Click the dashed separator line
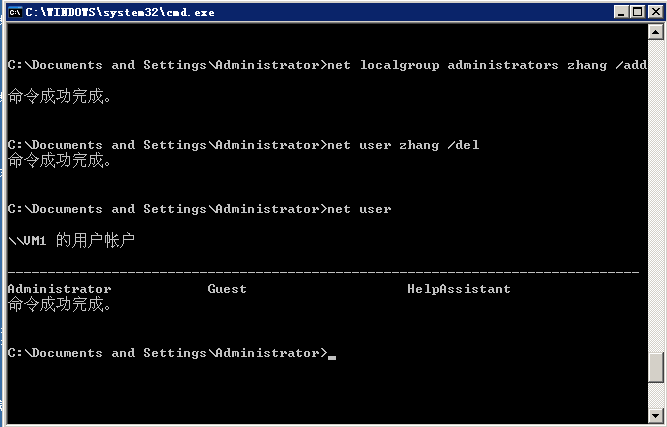667x427 pixels. [322, 272]
